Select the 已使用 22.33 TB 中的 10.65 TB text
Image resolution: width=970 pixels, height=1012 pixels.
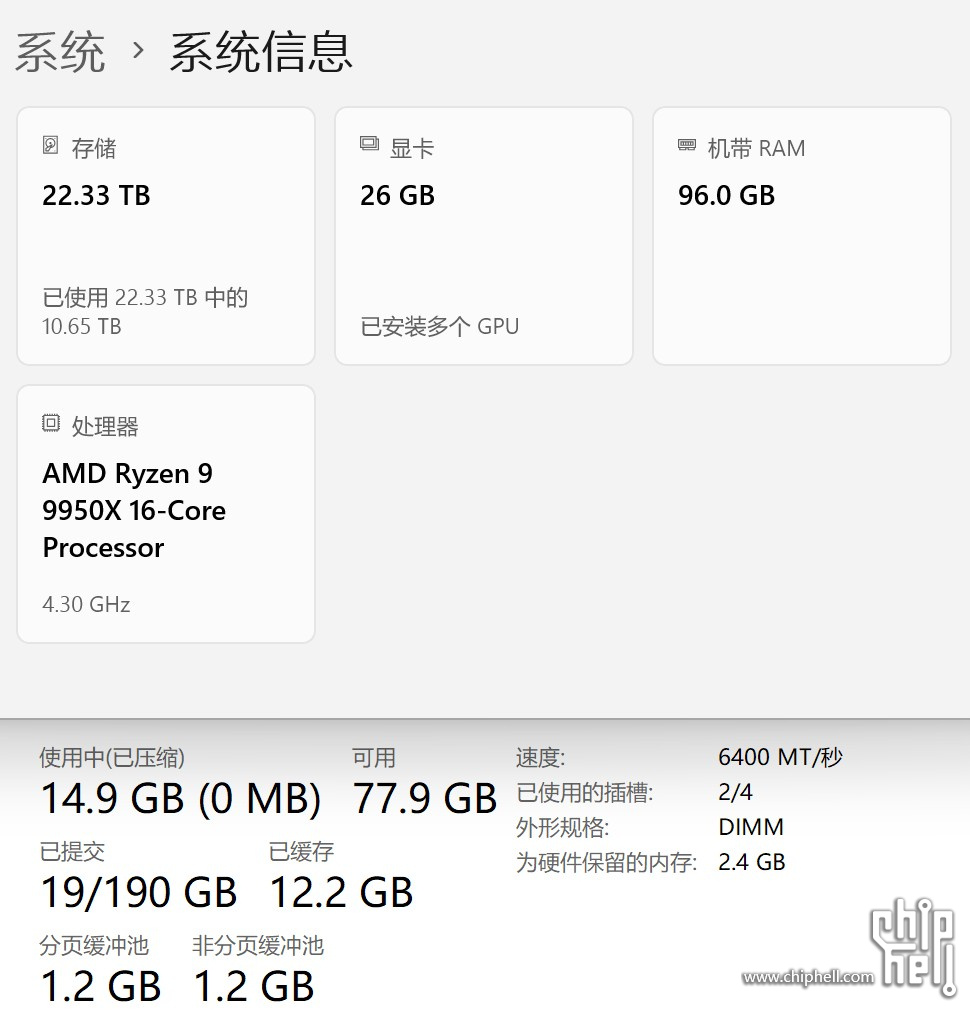click(x=145, y=312)
